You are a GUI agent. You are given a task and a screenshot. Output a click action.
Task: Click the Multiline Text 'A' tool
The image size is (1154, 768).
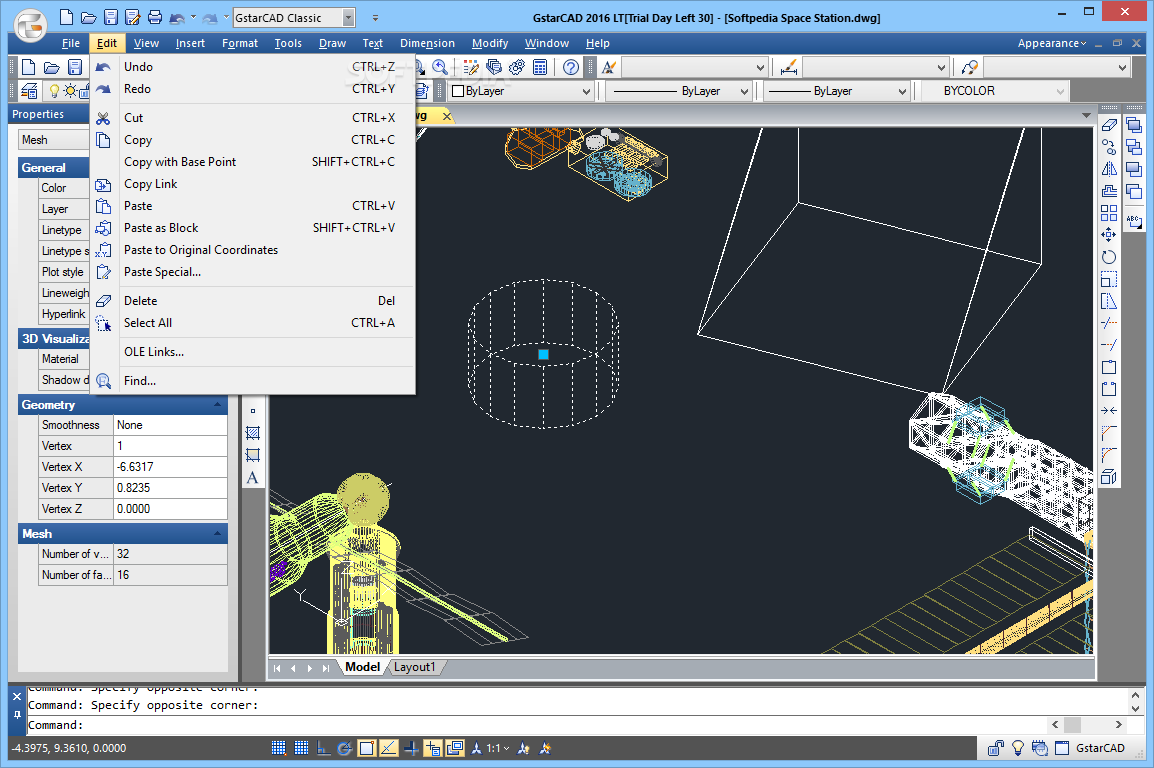coord(252,477)
